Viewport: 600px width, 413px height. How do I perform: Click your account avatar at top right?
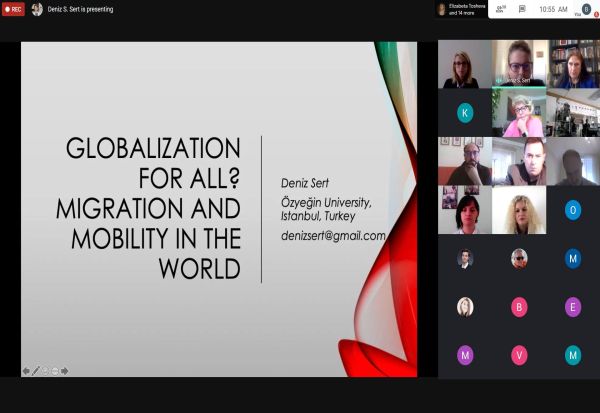[x=586, y=9]
